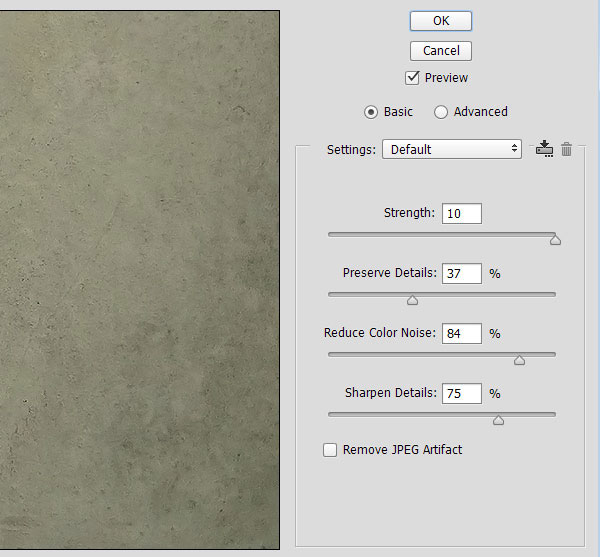
Task: Click the Strength value field
Action: [461, 213]
